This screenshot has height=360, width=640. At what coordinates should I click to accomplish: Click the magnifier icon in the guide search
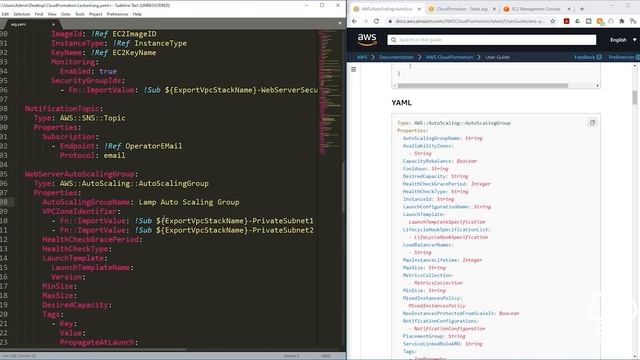[393, 40]
